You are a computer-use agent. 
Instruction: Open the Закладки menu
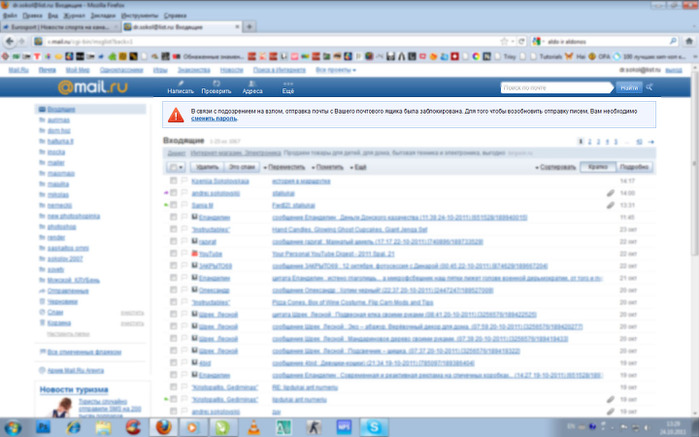(103, 16)
